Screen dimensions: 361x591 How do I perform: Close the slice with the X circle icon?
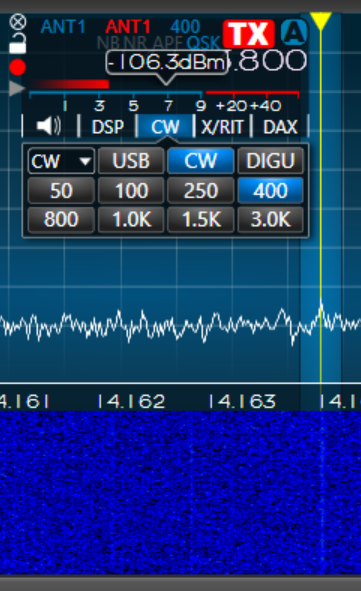(x=18, y=21)
